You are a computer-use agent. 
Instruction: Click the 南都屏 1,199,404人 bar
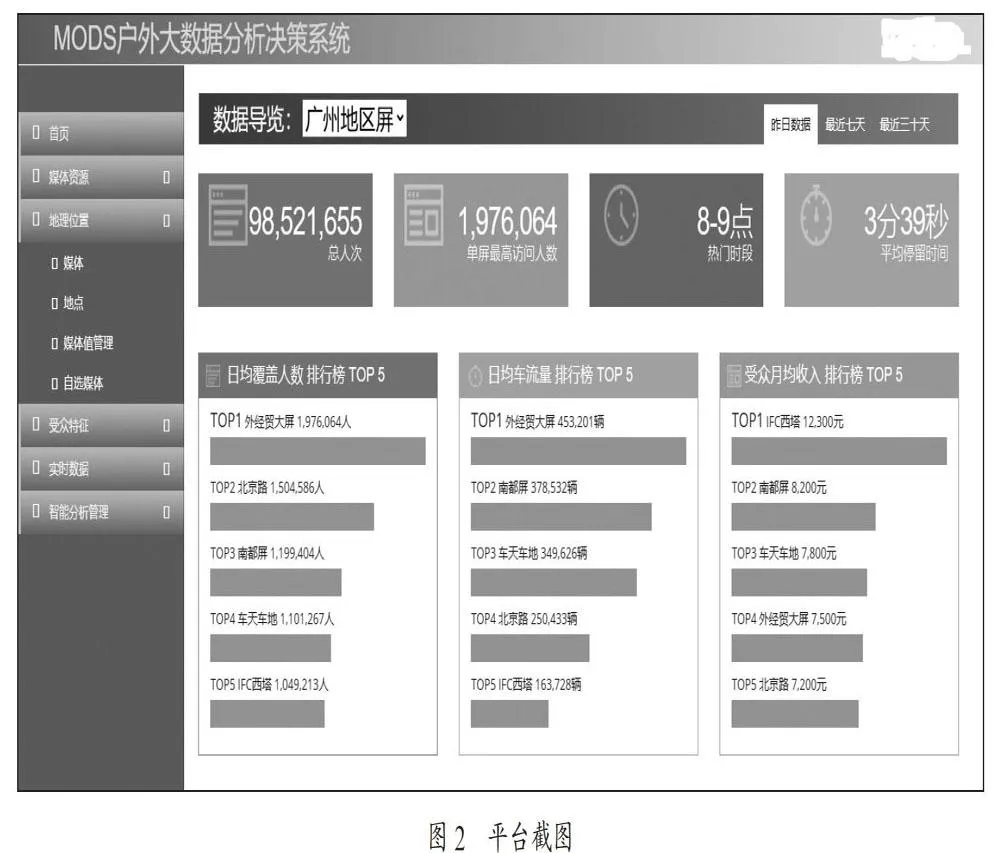276,582
